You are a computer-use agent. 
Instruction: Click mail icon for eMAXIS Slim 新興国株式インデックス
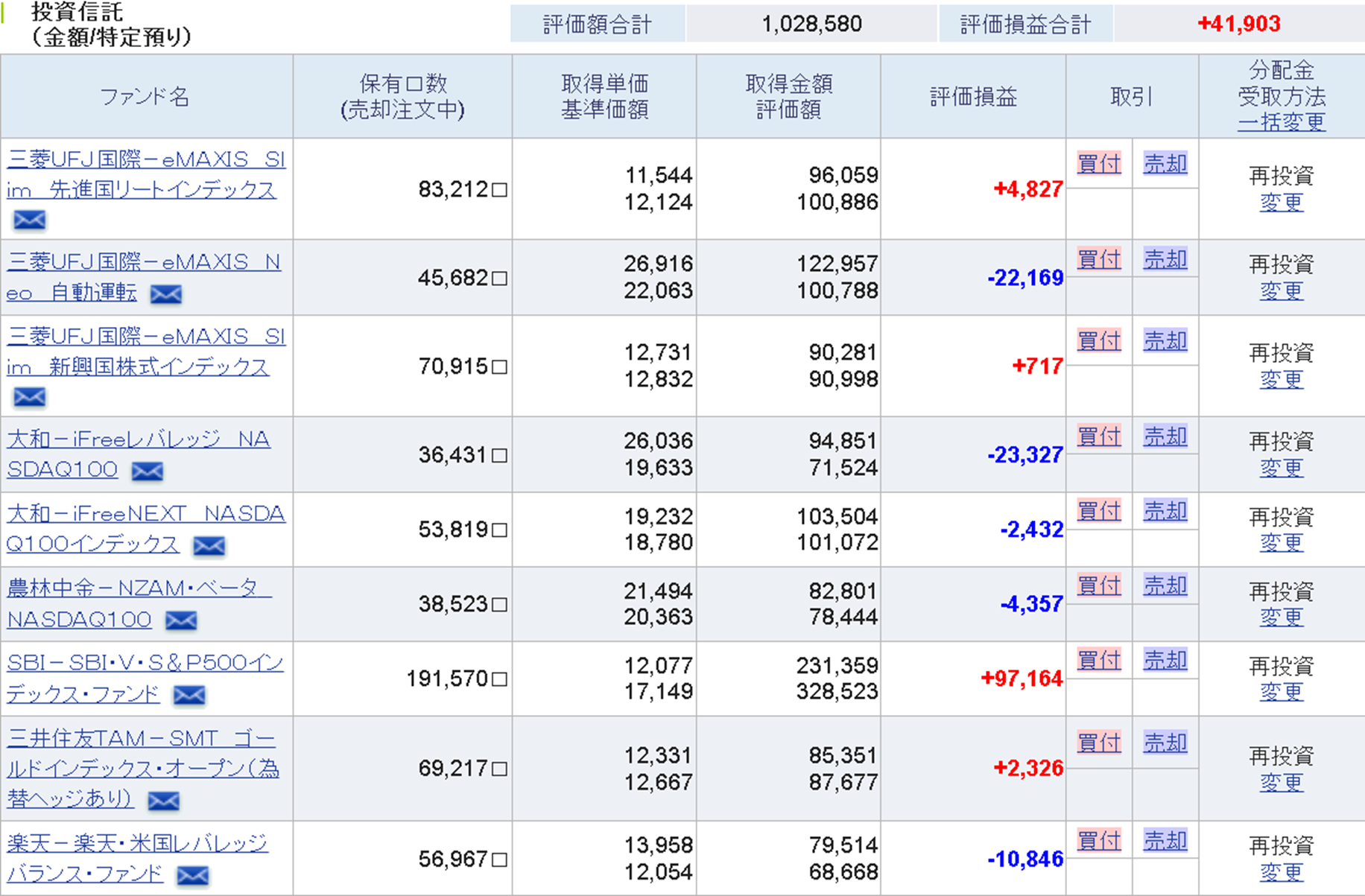(x=30, y=397)
